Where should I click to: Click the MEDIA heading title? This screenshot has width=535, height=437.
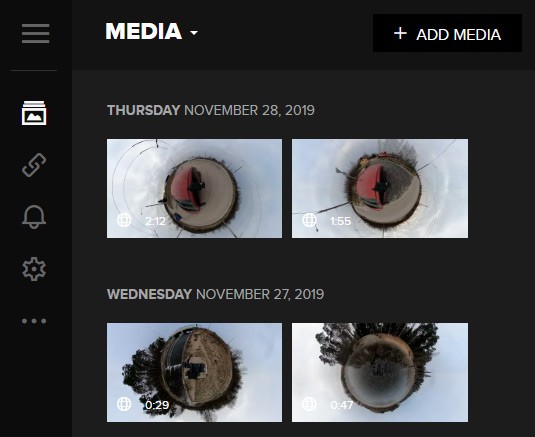click(x=144, y=31)
